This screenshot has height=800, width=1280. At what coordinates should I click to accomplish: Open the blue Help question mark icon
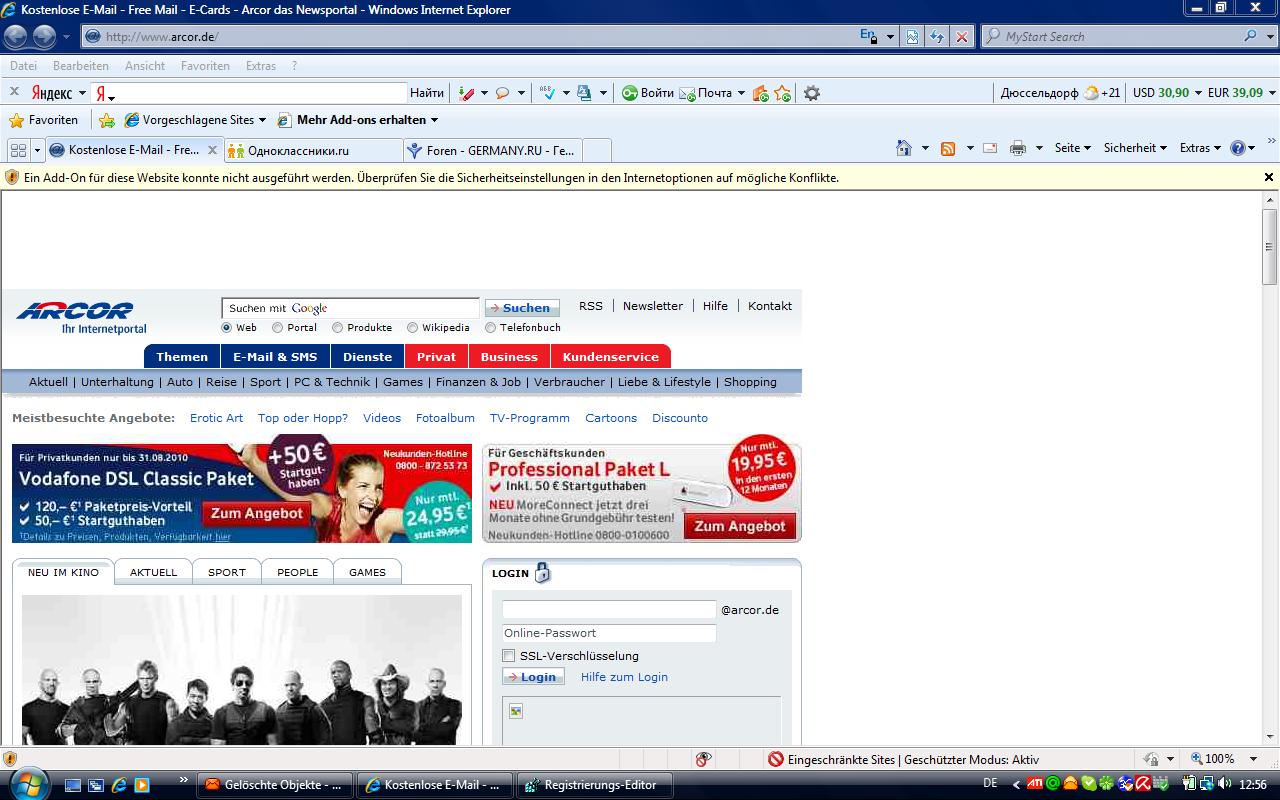click(1238, 148)
